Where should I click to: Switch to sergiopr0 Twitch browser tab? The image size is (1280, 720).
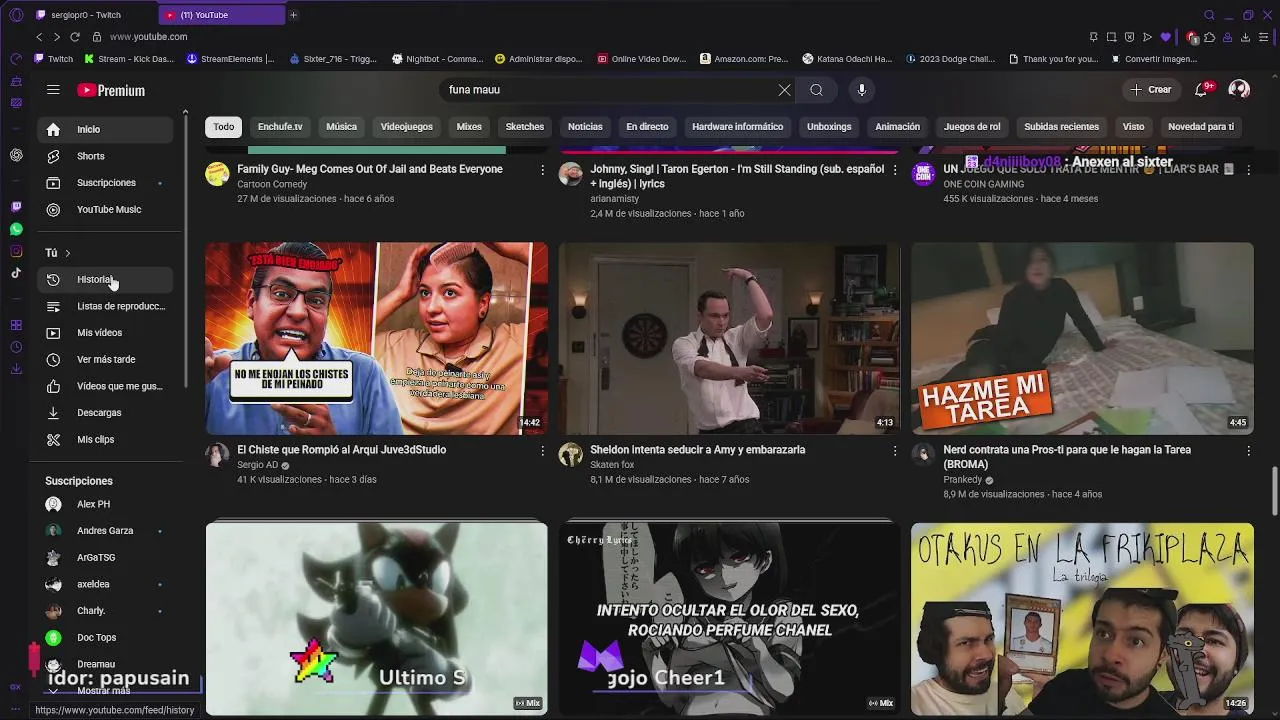[x=86, y=15]
